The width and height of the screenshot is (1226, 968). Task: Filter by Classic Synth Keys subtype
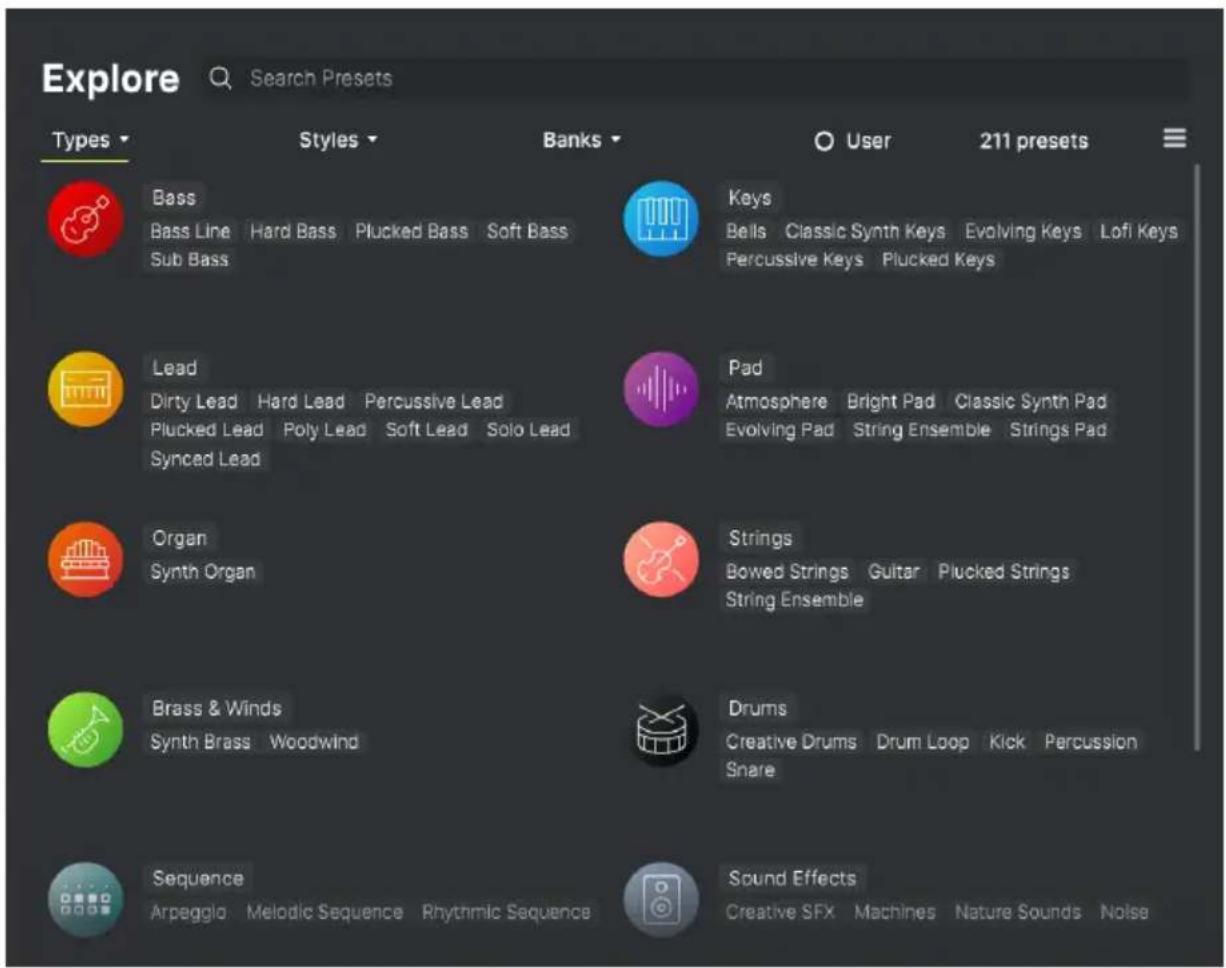(x=865, y=231)
